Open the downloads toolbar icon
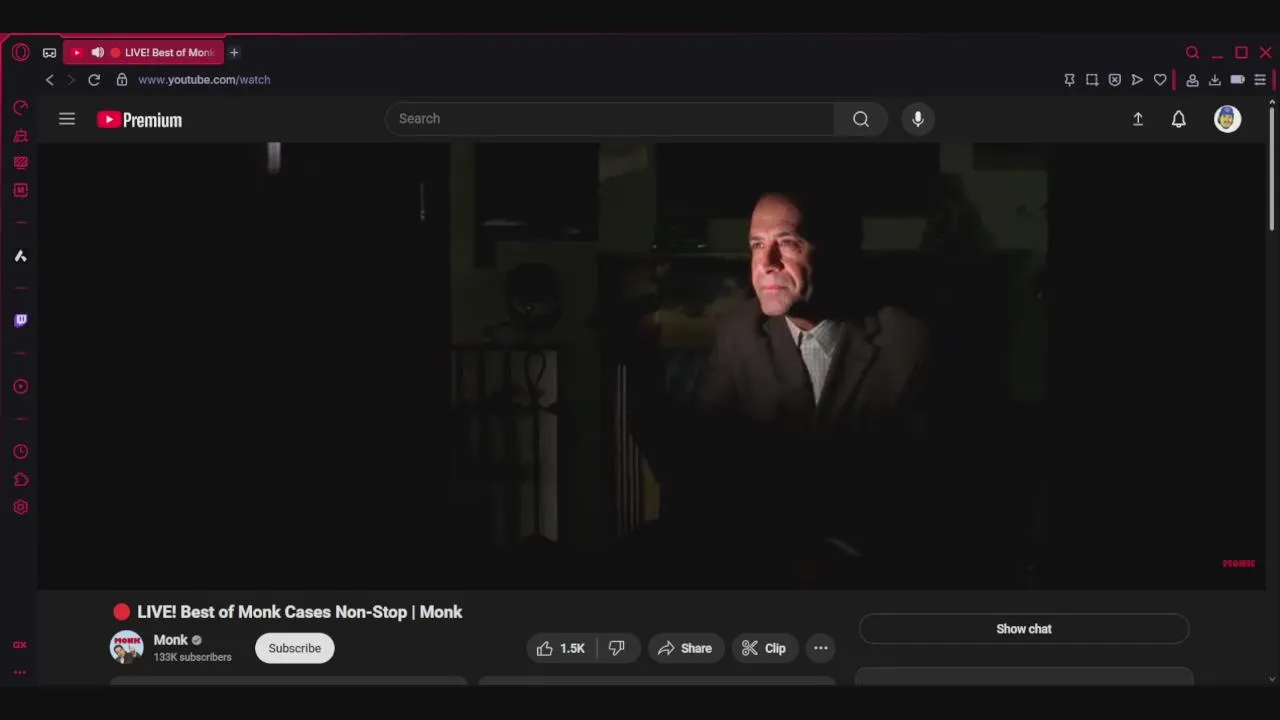 tap(1215, 80)
